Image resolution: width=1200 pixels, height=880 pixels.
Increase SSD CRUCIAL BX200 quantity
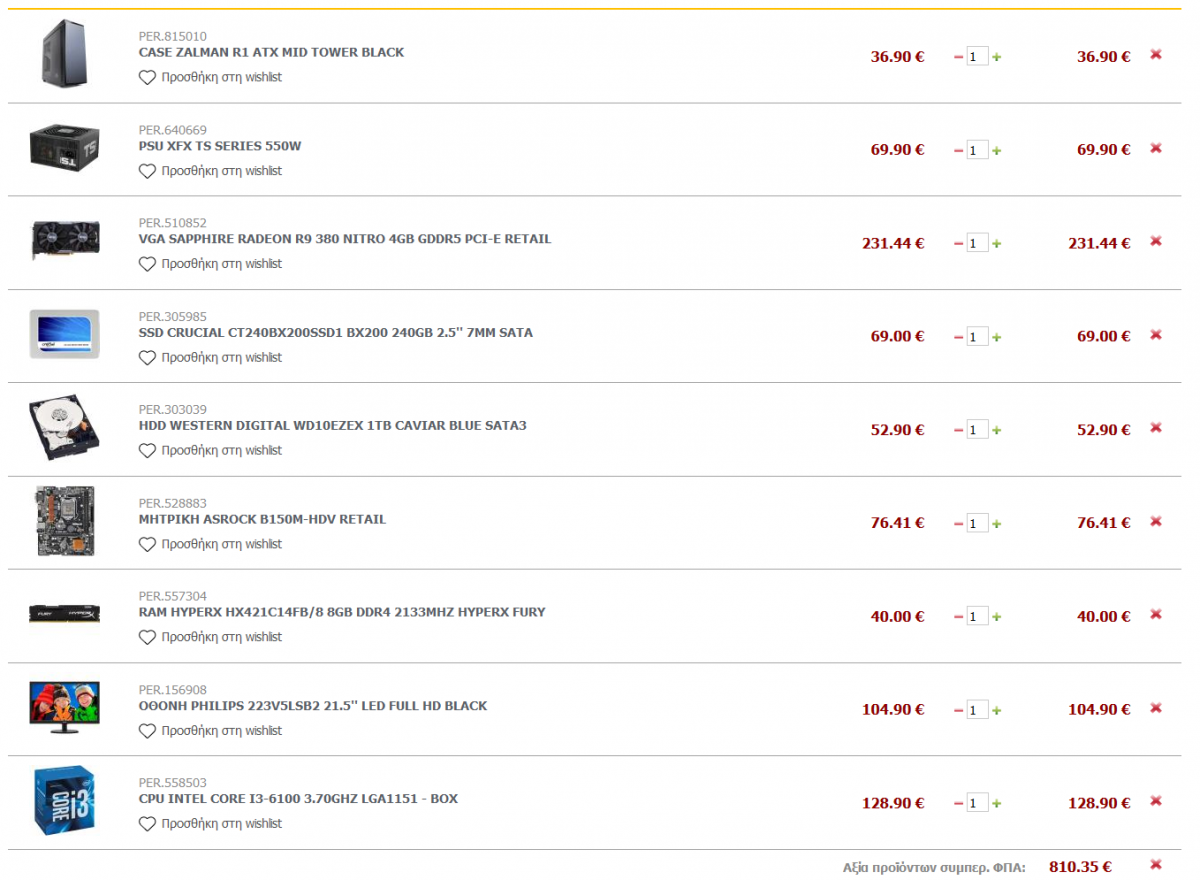point(996,337)
